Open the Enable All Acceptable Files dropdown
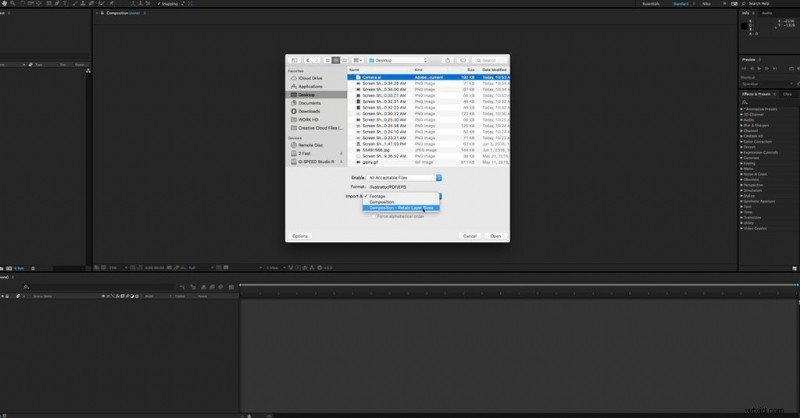 404,178
